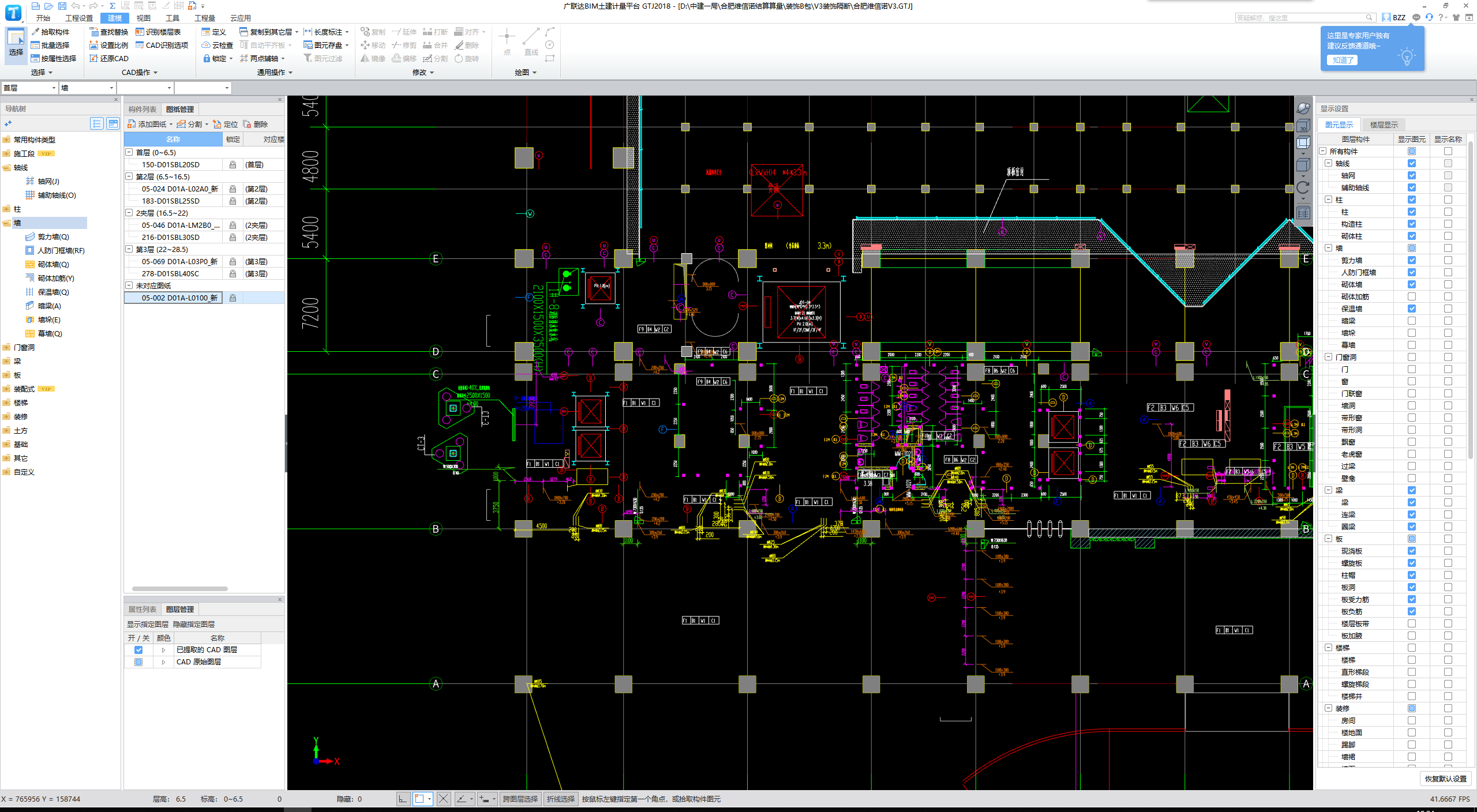Screen dimensions: 1477x812
Task: Click 设置比例 set scale tool
Action: 108,46
